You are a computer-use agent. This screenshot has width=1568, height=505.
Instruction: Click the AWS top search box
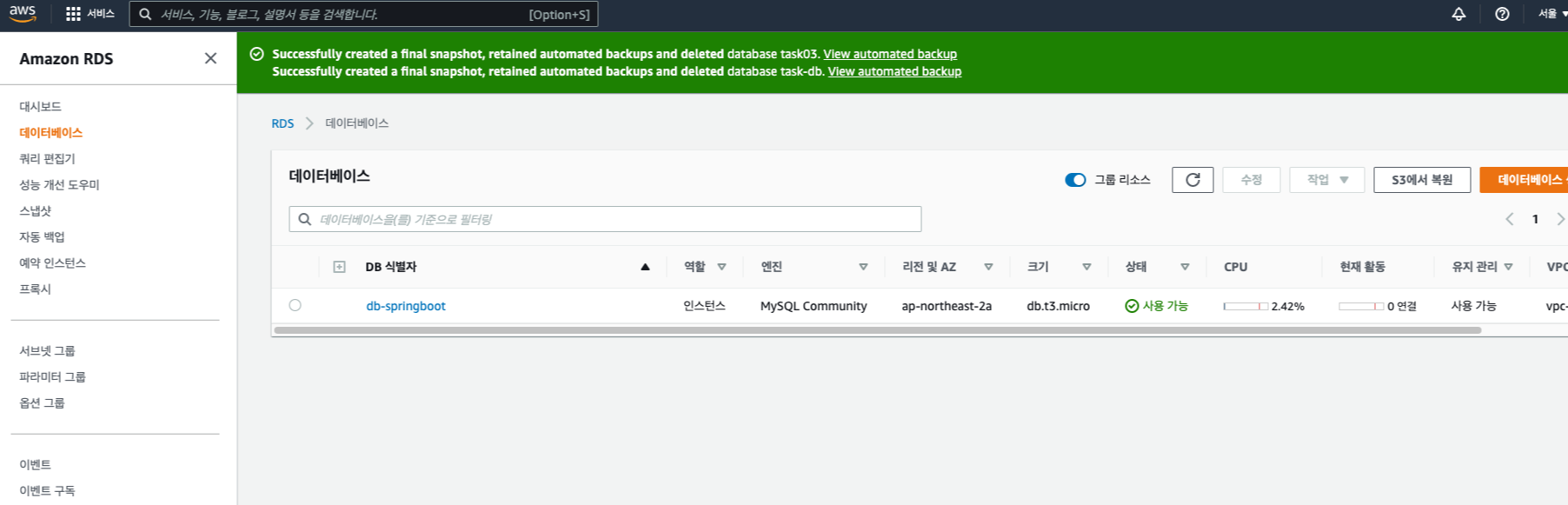click(363, 14)
